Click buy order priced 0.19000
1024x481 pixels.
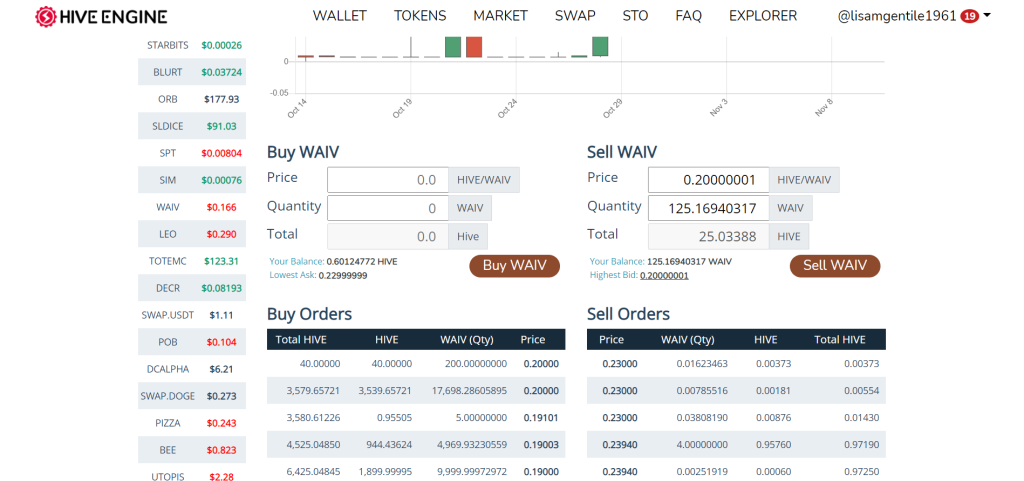pyautogui.click(x=416, y=470)
